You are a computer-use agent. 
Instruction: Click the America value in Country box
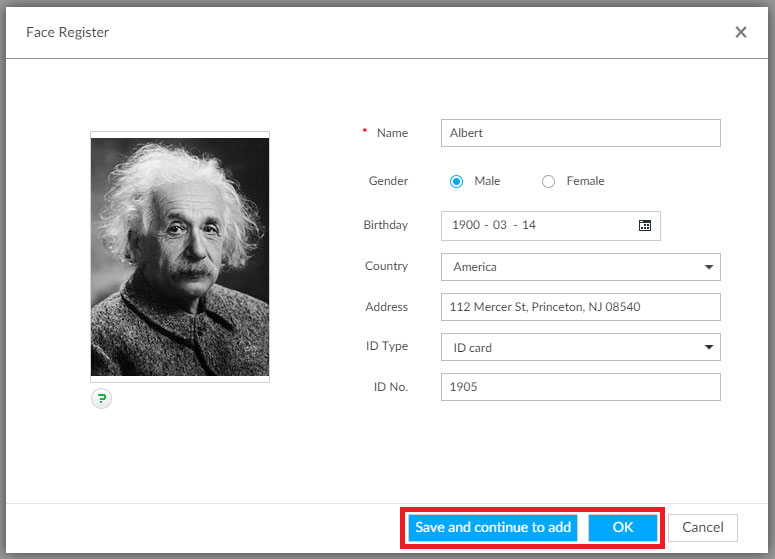[x=475, y=267]
